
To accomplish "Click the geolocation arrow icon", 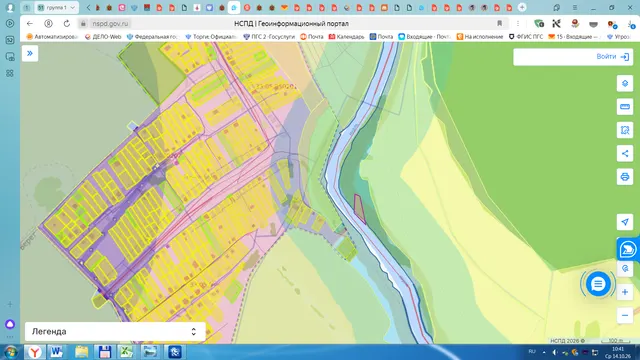I will point(624,222).
